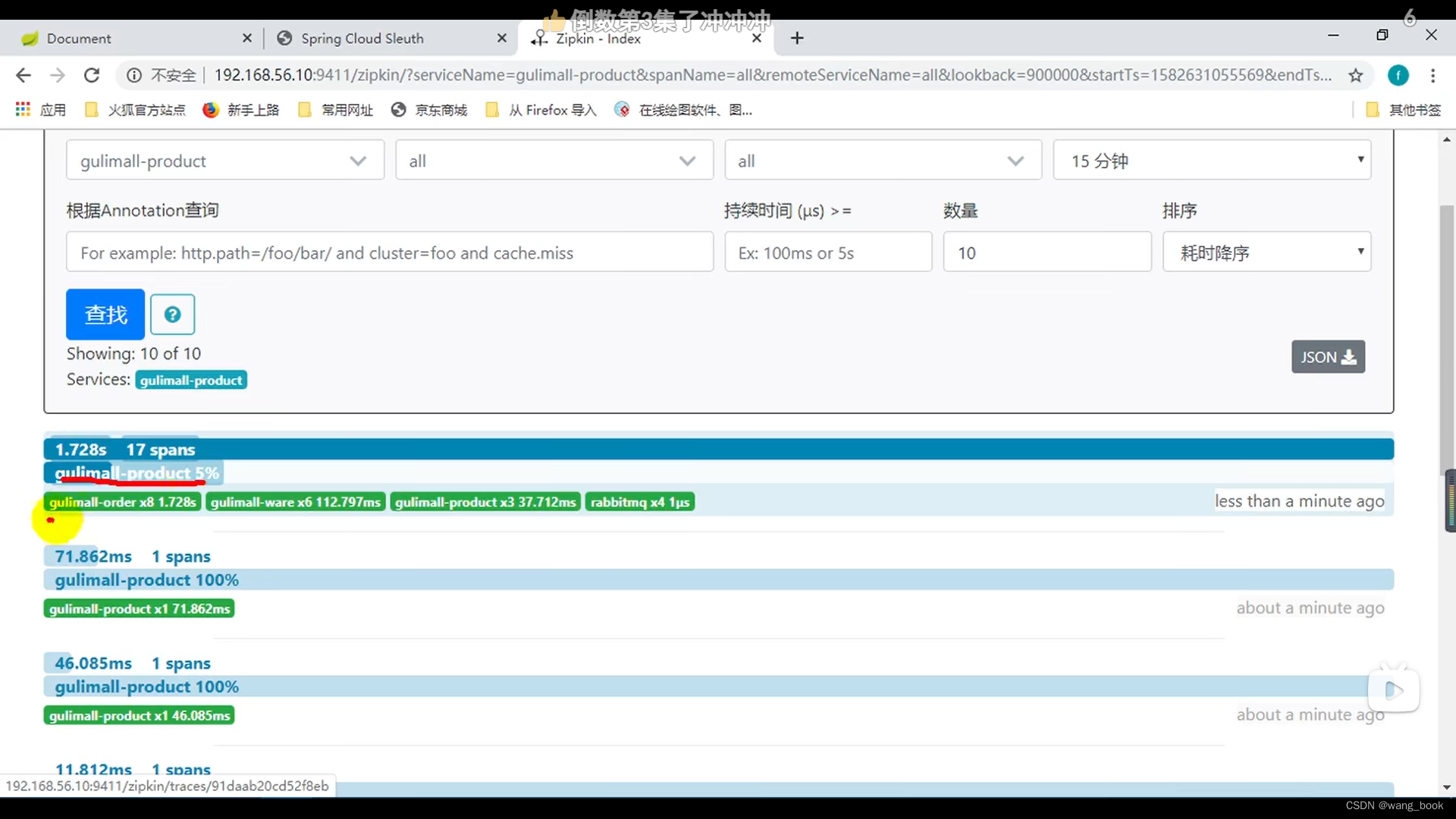
Task: Click the address bar URL
Action: [x=773, y=75]
